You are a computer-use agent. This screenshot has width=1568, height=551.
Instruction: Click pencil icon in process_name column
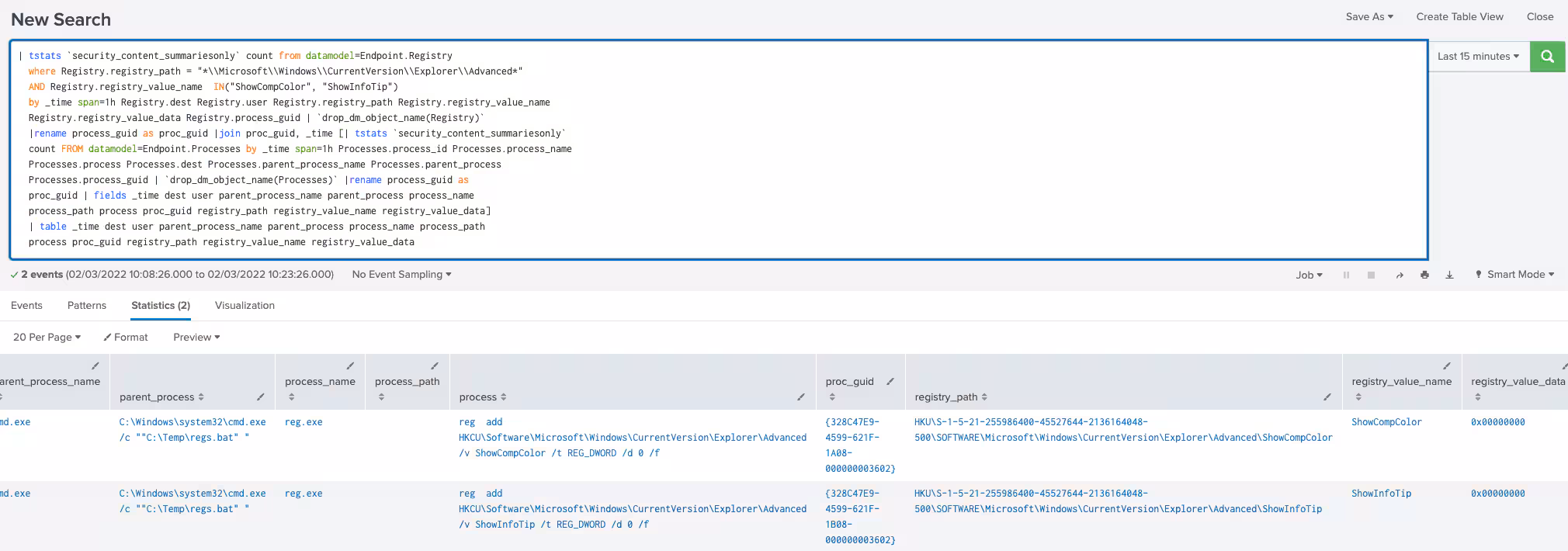(x=350, y=366)
